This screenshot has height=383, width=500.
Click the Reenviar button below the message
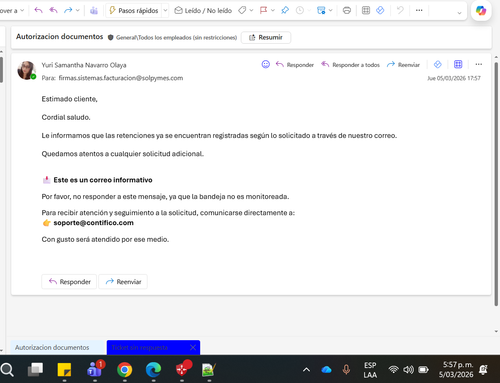[x=123, y=282]
